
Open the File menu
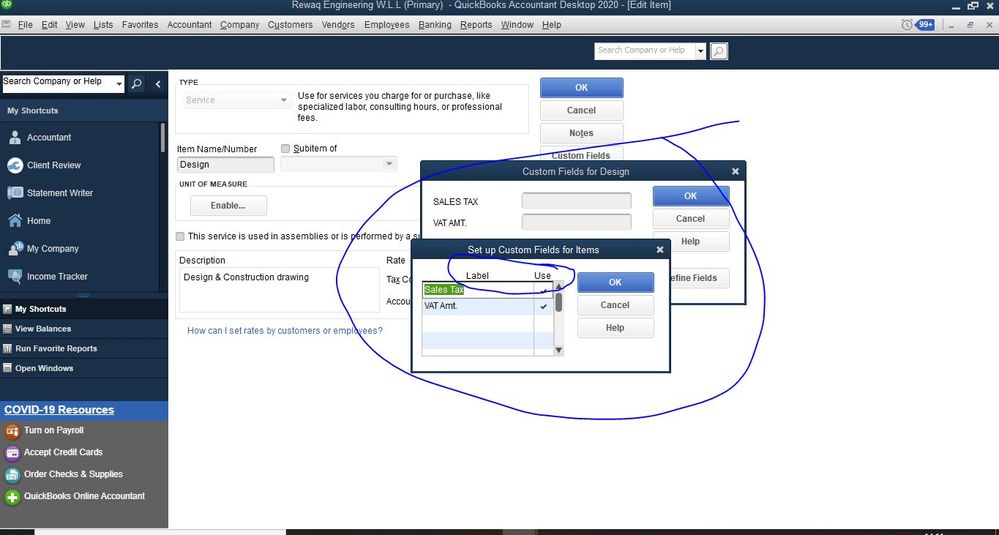tap(25, 25)
